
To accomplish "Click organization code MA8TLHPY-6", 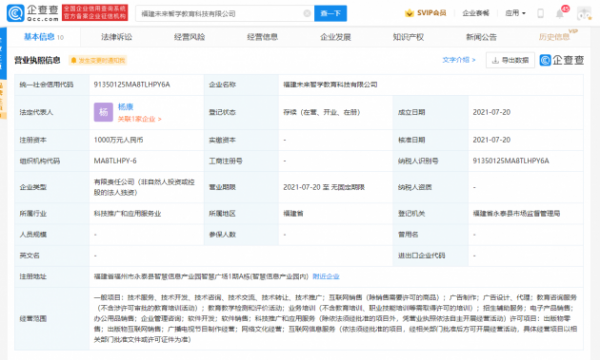I will (x=115, y=161).
